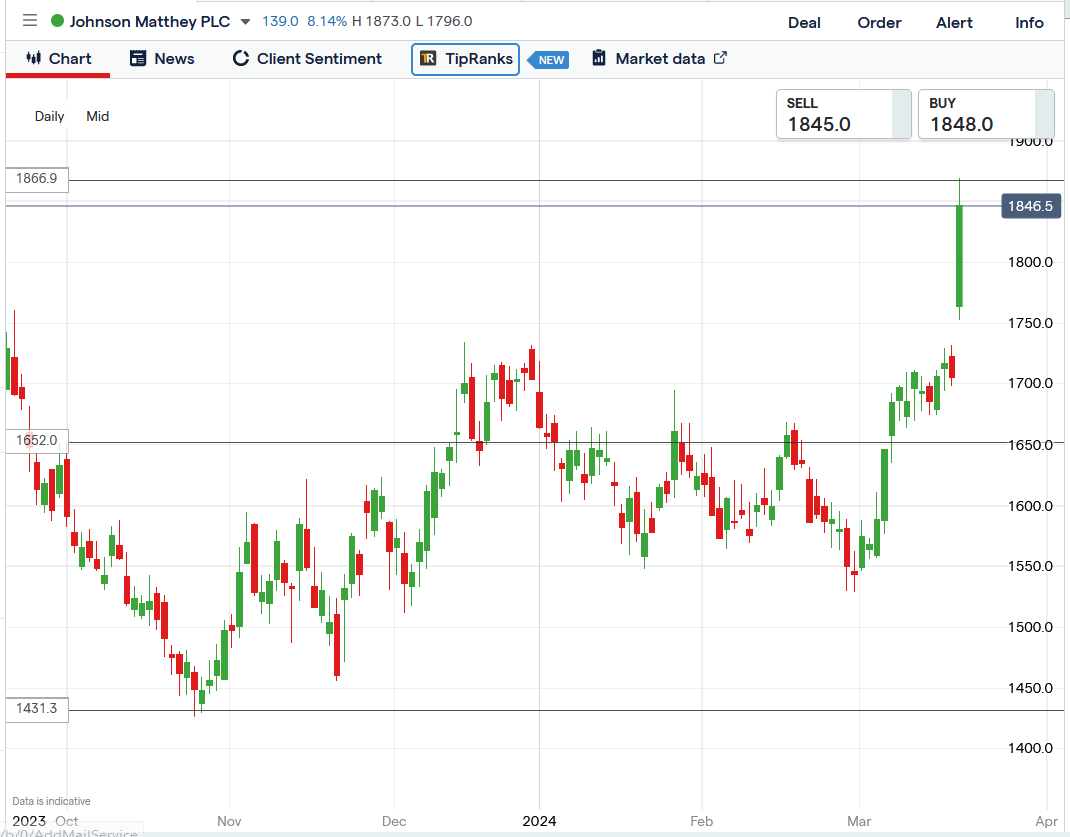
Task: Open the News tab
Action: tap(162, 59)
